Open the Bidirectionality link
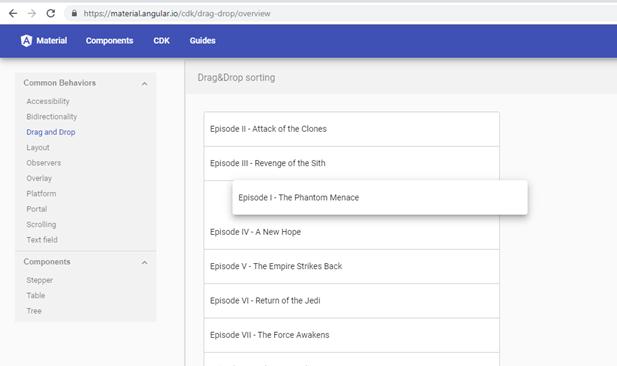The height and width of the screenshot is (366, 617). tap(52, 116)
